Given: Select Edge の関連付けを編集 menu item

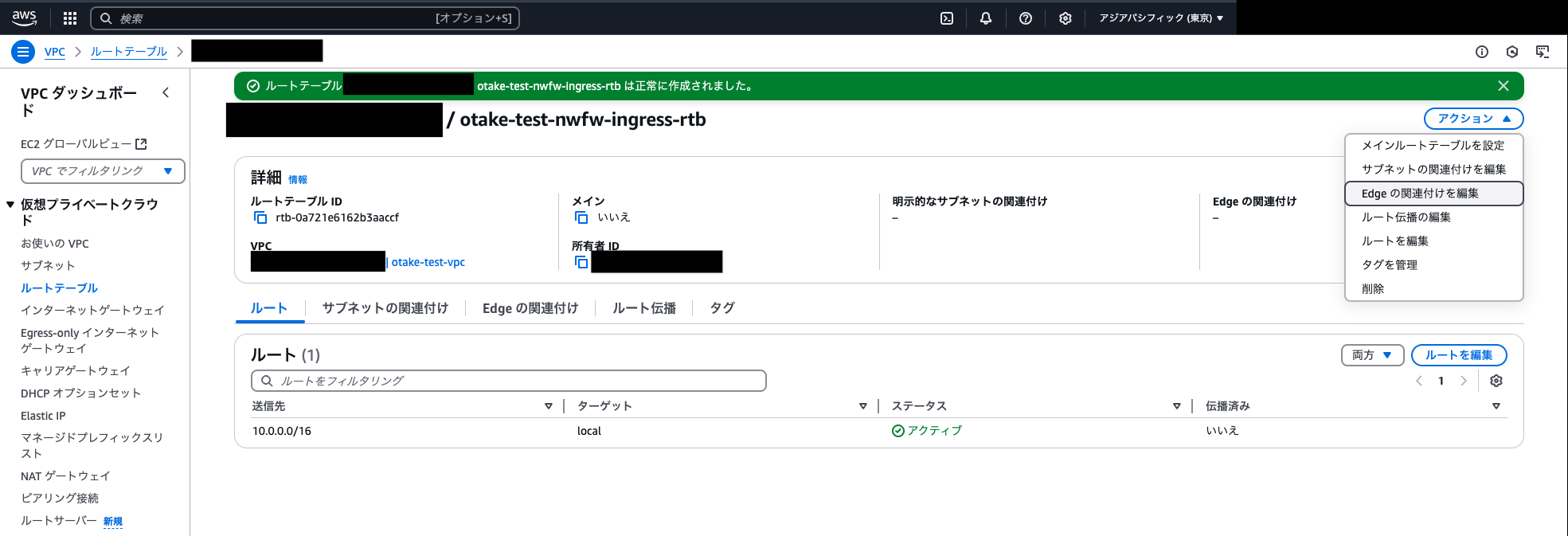Looking at the screenshot, I should point(1433,194).
